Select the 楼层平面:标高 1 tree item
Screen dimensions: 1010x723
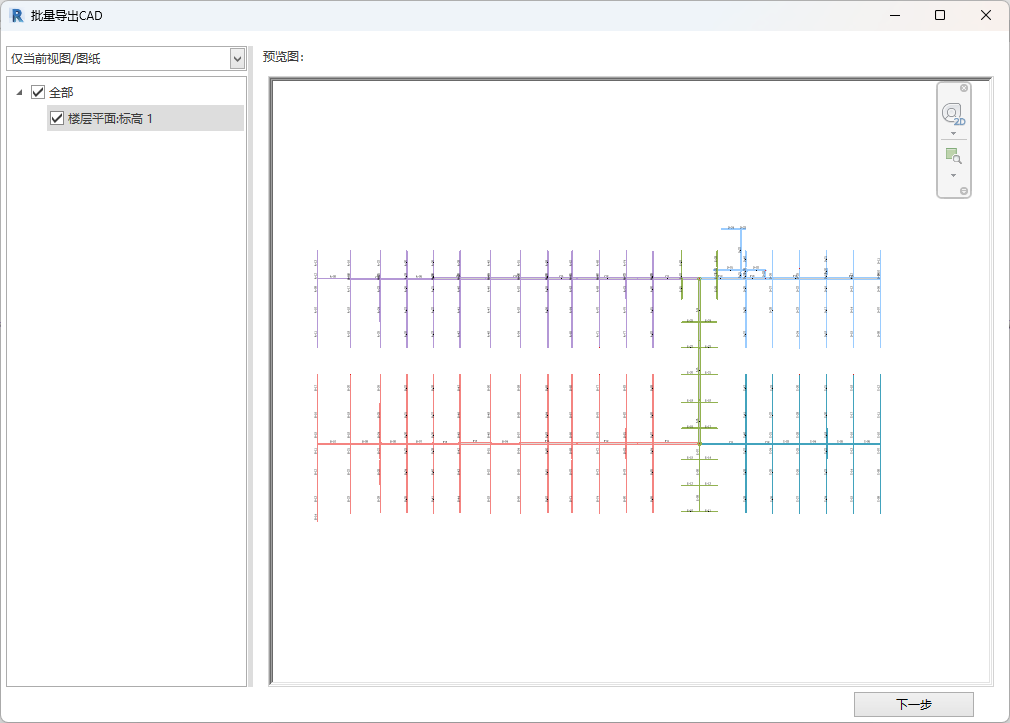[110, 119]
